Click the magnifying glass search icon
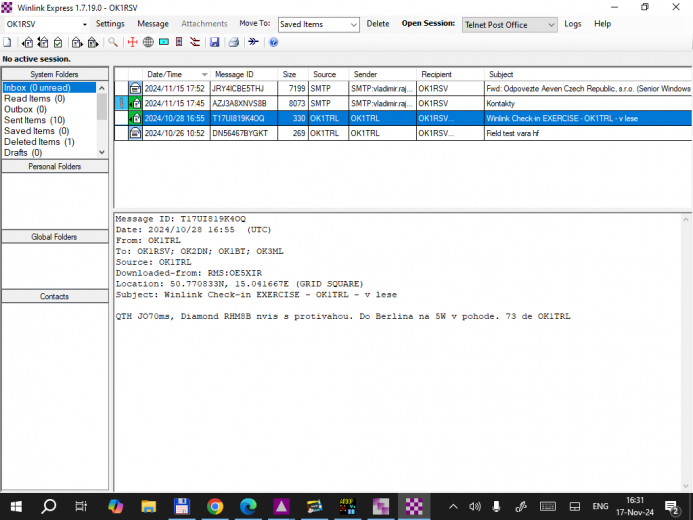The width and height of the screenshot is (693, 520). (x=113, y=42)
